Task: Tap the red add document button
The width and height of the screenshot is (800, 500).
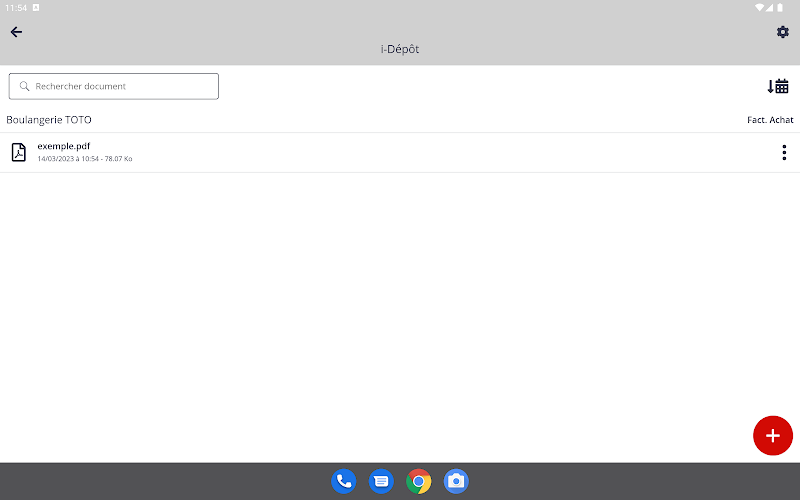Action: pos(772,435)
